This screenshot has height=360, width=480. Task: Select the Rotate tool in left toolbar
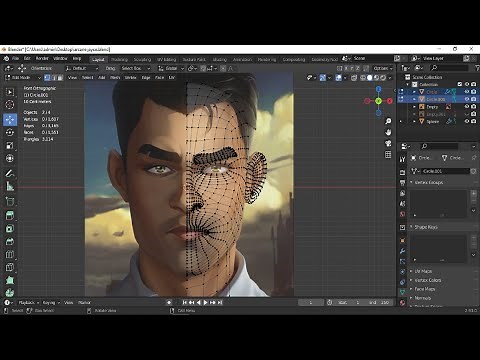(10, 132)
